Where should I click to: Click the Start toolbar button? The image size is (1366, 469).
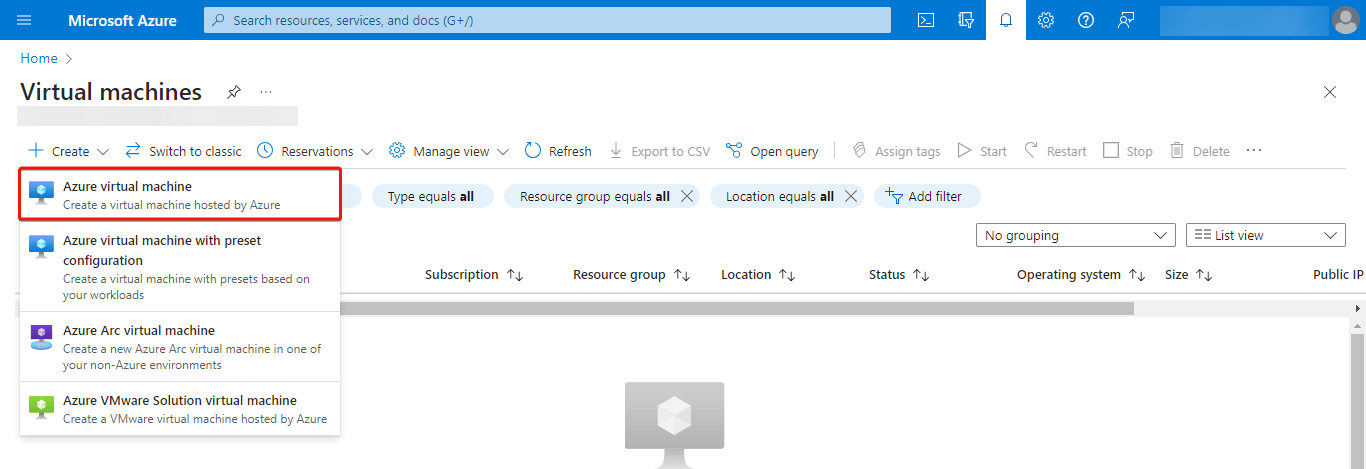click(x=982, y=151)
